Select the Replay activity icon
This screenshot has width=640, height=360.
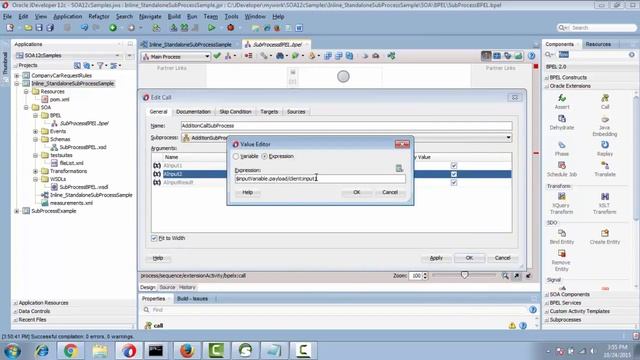click(605, 144)
